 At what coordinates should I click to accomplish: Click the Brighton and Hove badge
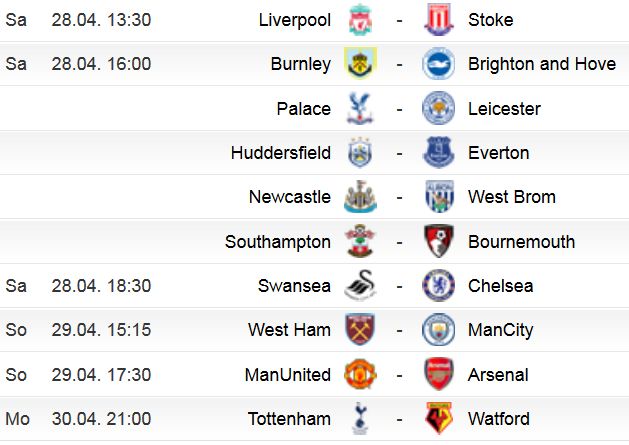click(438, 63)
